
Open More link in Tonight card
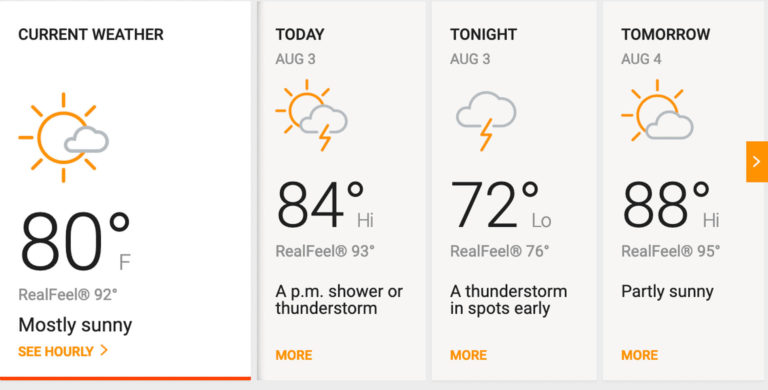(469, 355)
